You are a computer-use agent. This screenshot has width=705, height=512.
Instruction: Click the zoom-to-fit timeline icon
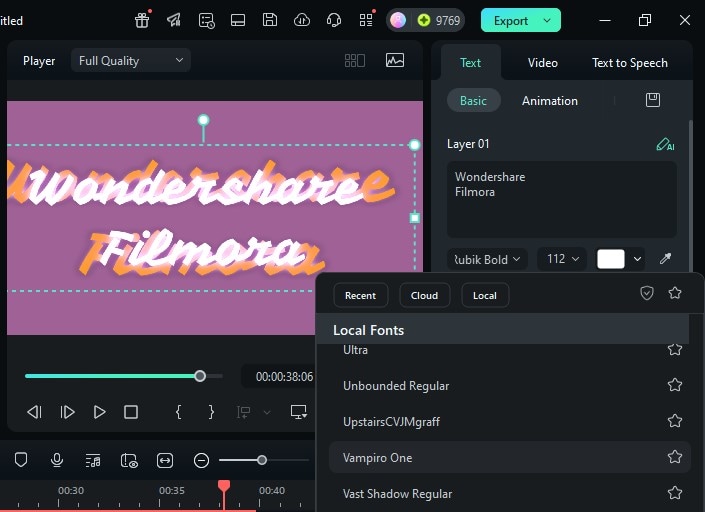tap(165, 460)
